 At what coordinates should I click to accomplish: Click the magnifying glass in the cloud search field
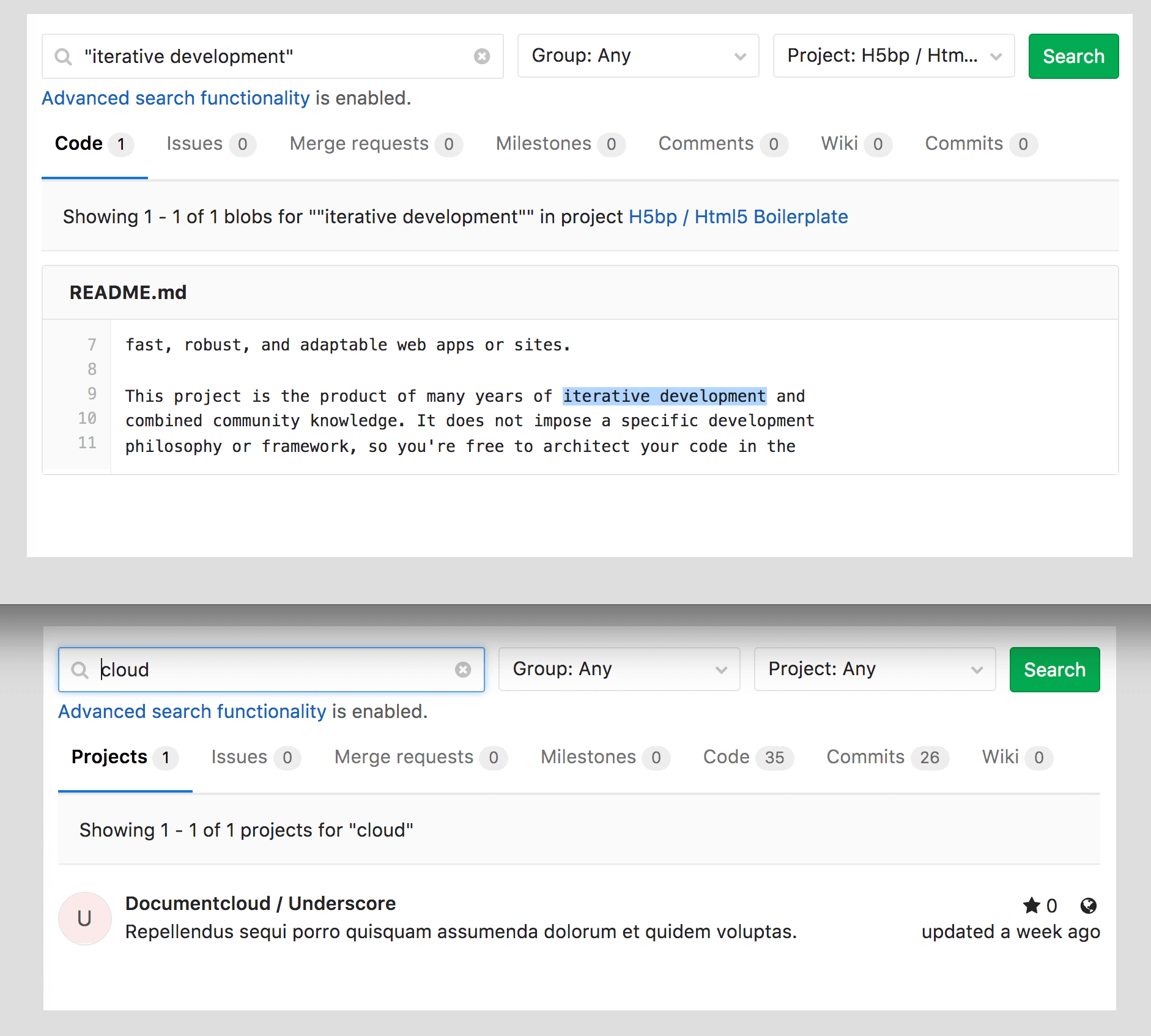click(x=80, y=670)
